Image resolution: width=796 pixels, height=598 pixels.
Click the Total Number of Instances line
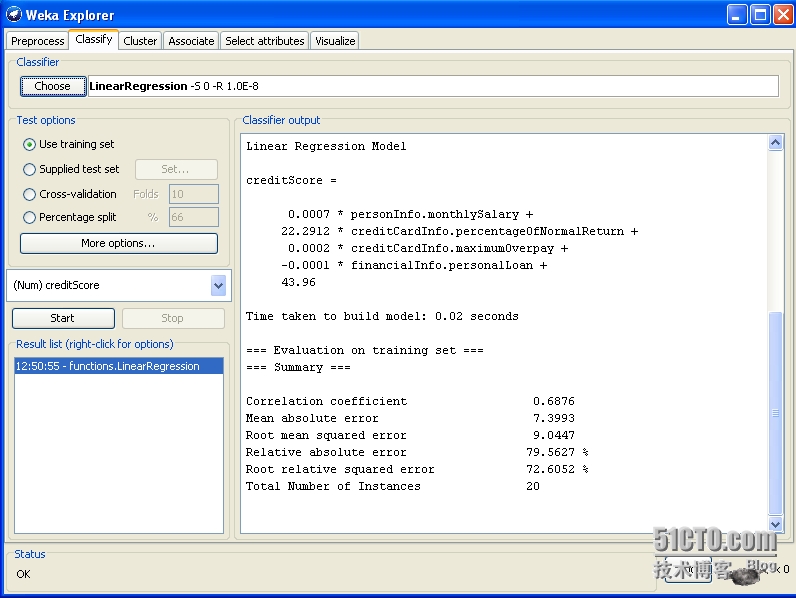(x=392, y=486)
